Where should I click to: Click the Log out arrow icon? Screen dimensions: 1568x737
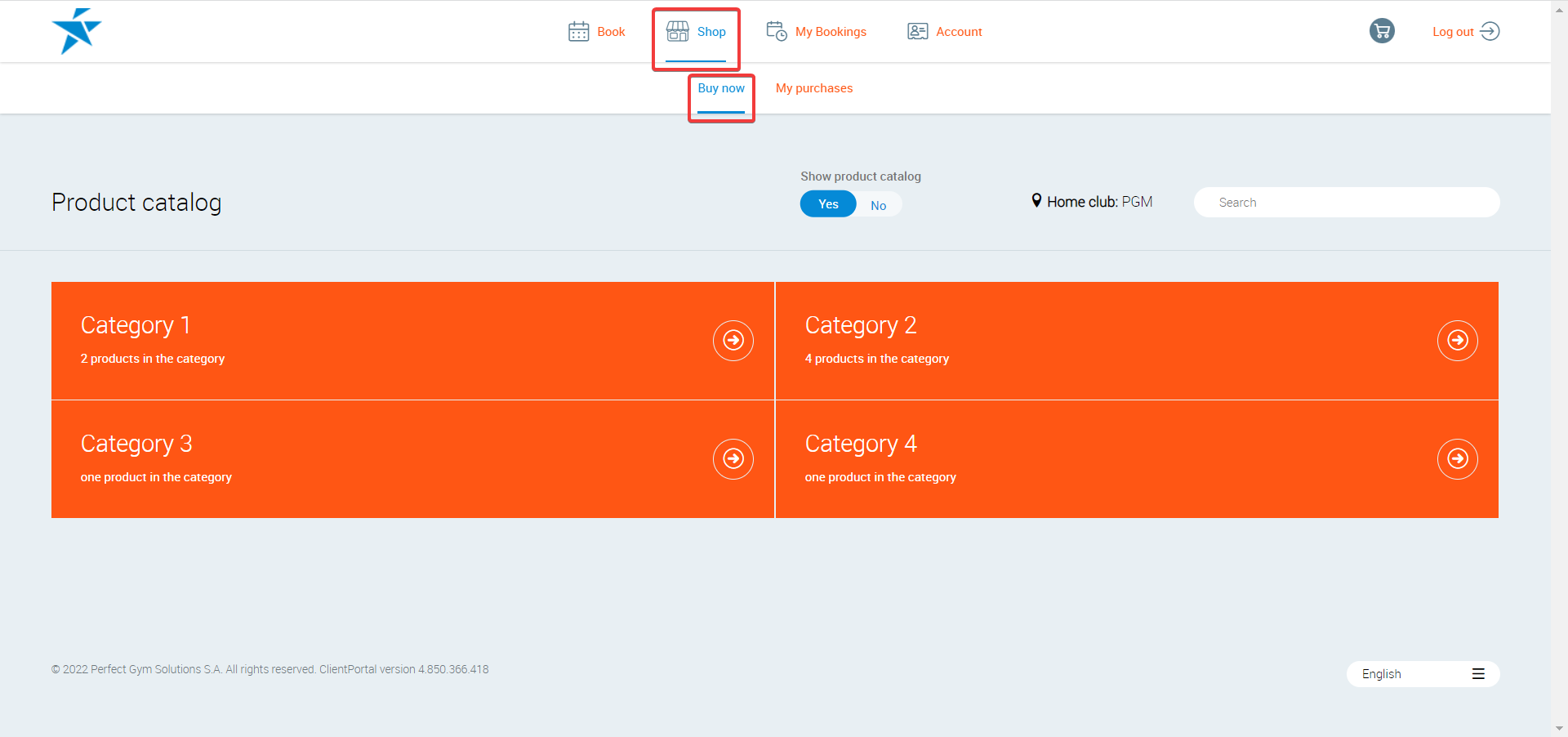(x=1490, y=31)
